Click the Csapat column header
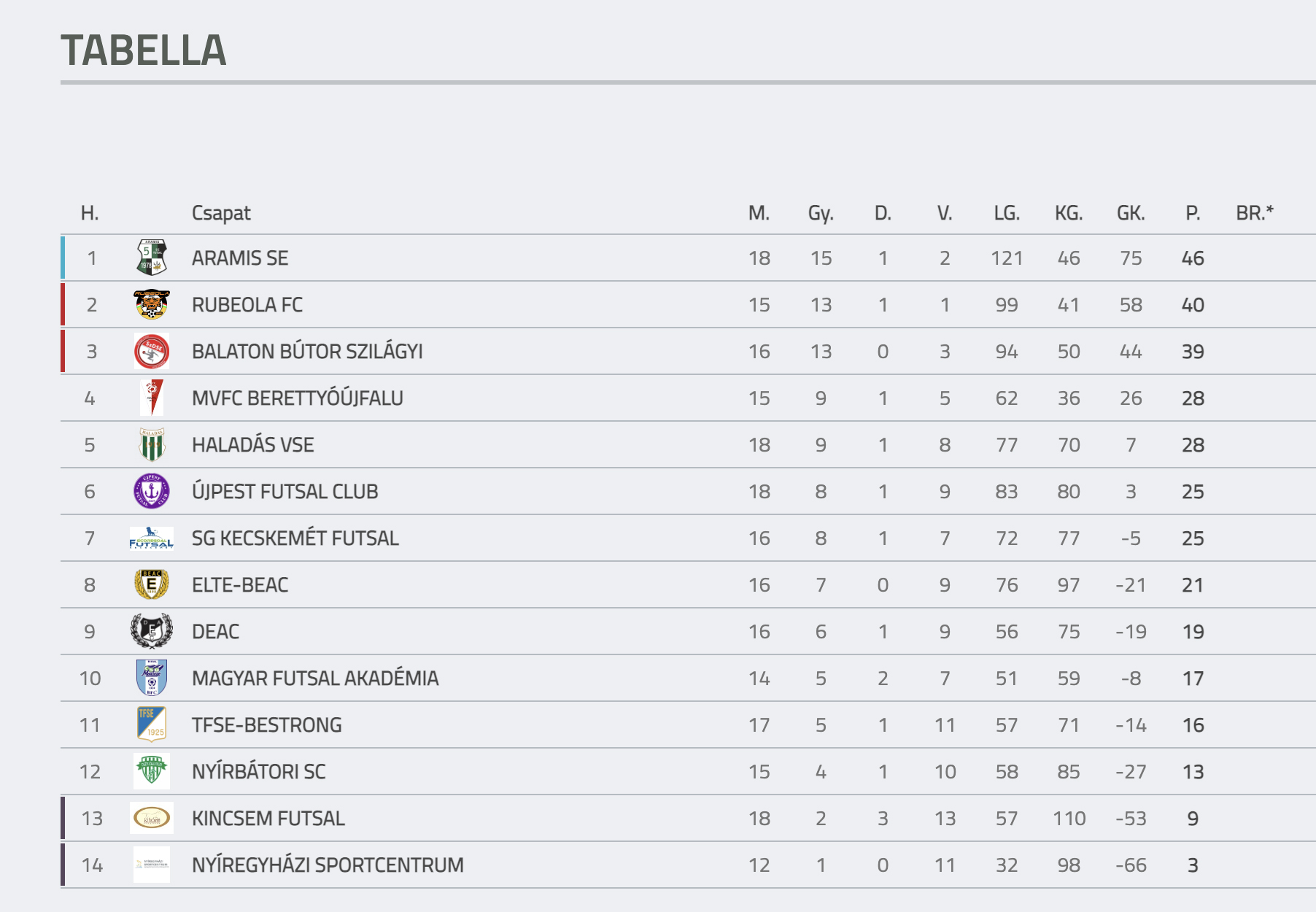The image size is (1316, 912). pyautogui.click(x=221, y=213)
